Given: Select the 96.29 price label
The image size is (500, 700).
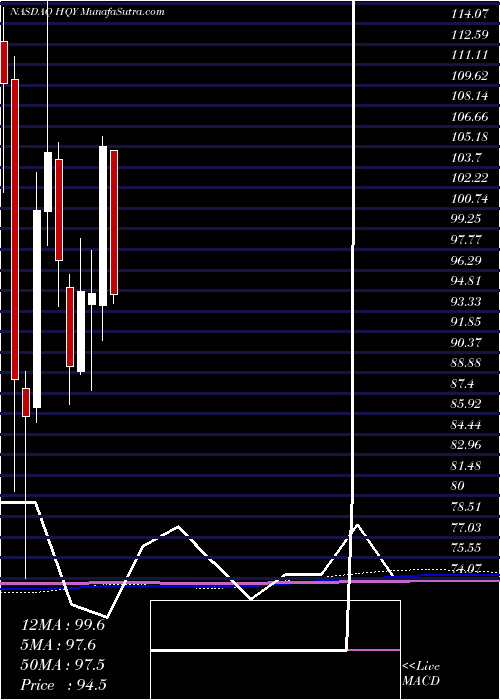Looking at the screenshot, I should [466, 261].
